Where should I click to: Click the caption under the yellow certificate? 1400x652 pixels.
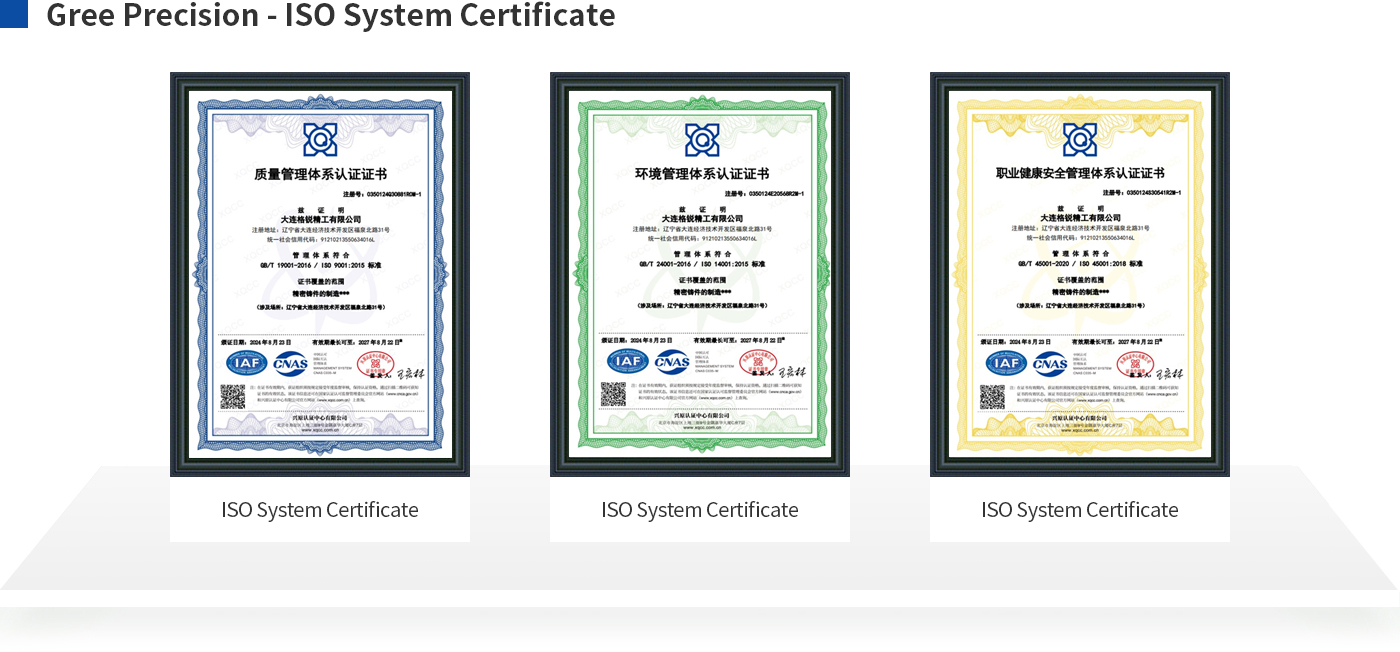tap(1080, 510)
